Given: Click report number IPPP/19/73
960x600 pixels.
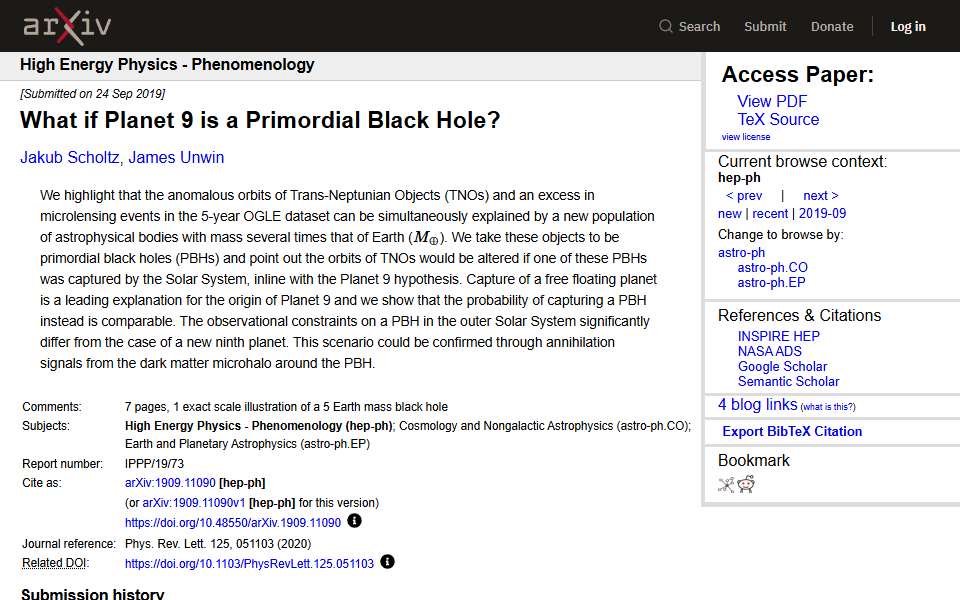Looking at the screenshot, I should [x=154, y=463].
